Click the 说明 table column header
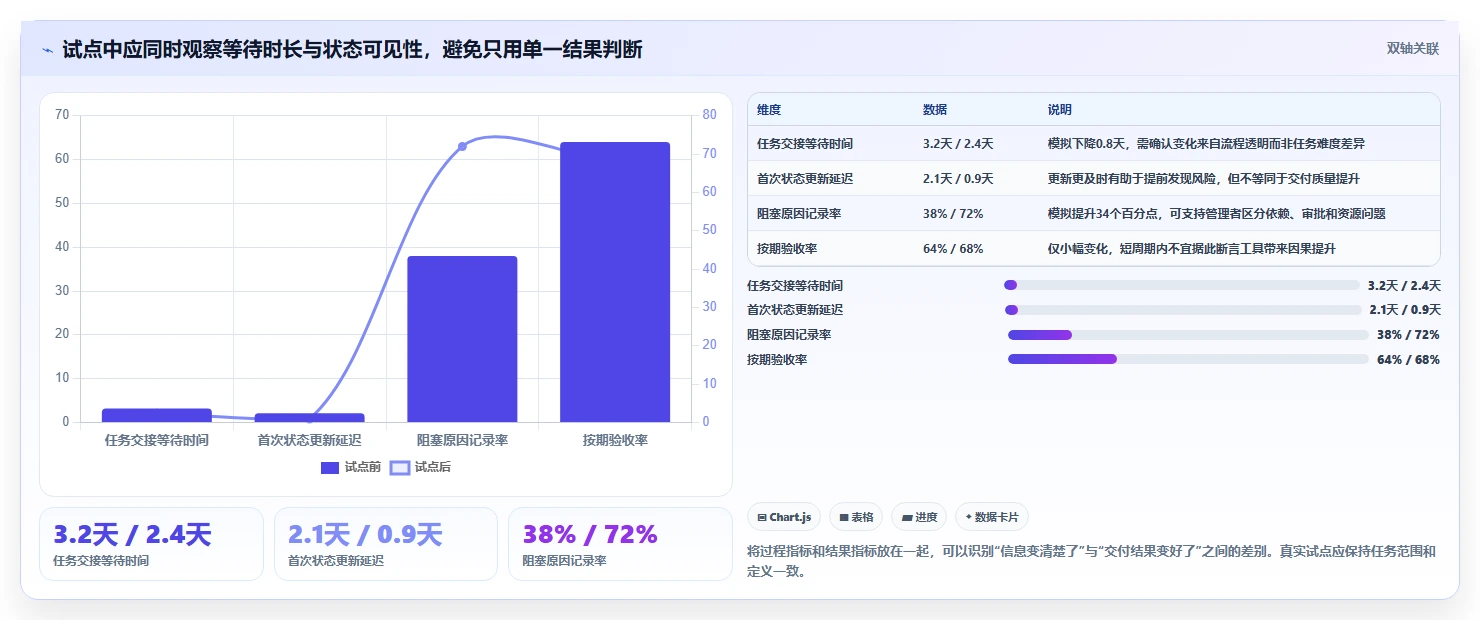This screenshot has width=1480, height=620. [x=1059, y=110]
